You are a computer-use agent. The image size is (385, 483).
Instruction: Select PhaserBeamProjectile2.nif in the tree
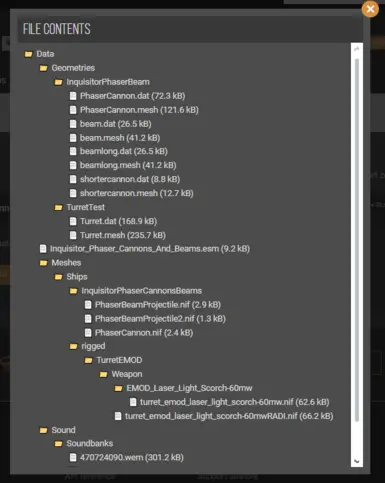click(x=160, y=319)
